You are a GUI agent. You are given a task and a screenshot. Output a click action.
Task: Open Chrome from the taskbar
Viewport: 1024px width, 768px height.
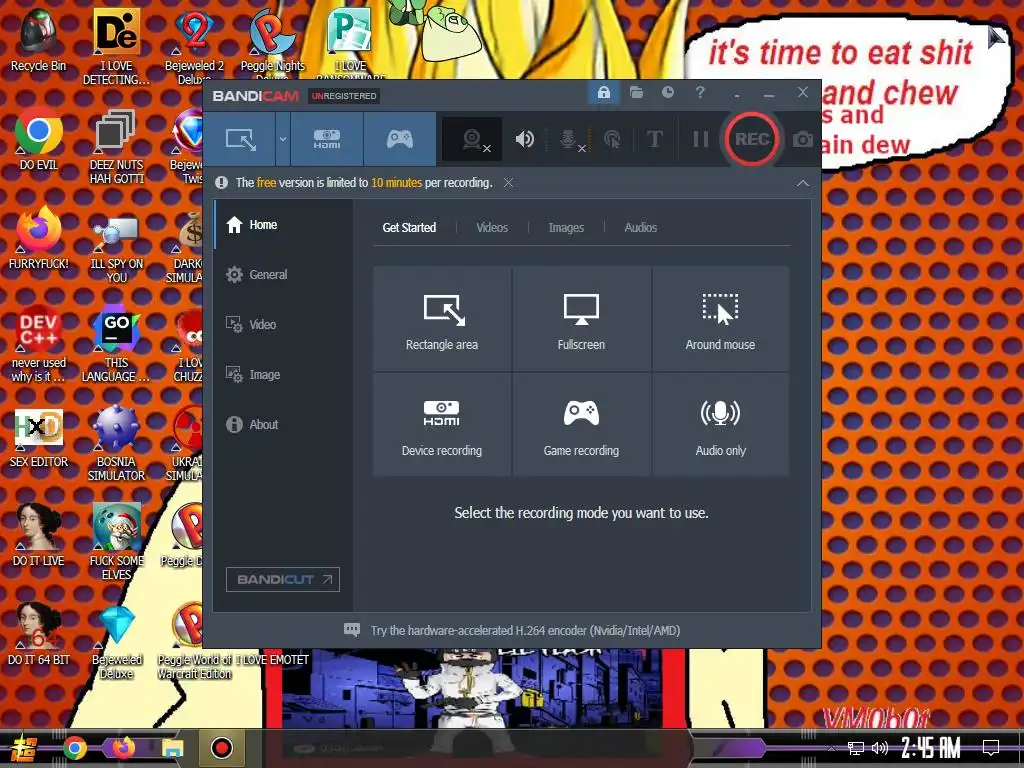point(74,748)
